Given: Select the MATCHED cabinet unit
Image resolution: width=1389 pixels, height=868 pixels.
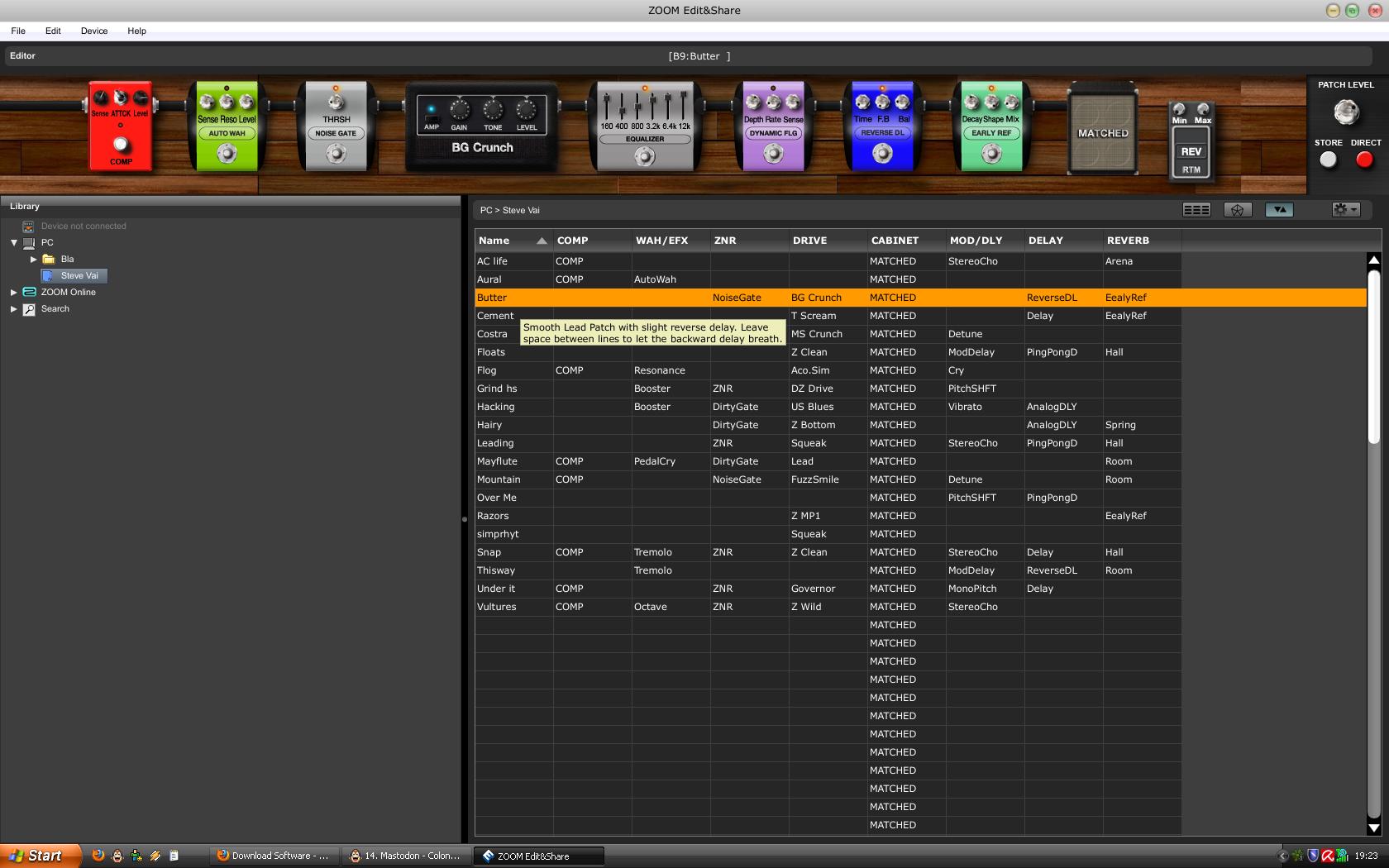Looking at the screenshot, I should 1103,129.
